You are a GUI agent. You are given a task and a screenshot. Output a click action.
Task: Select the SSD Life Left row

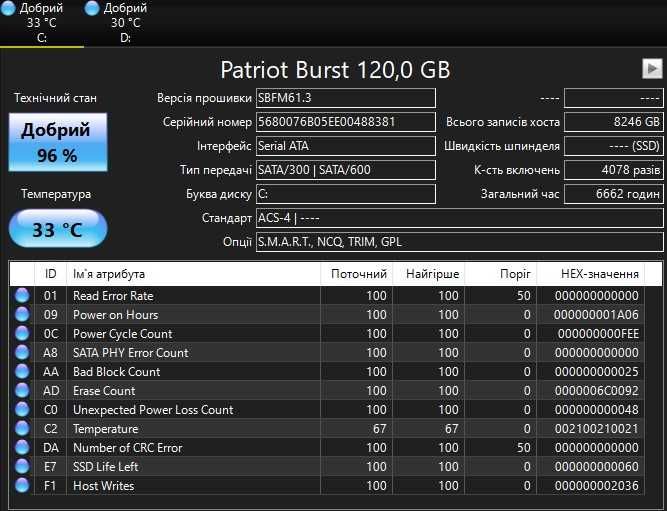[327, 466]
